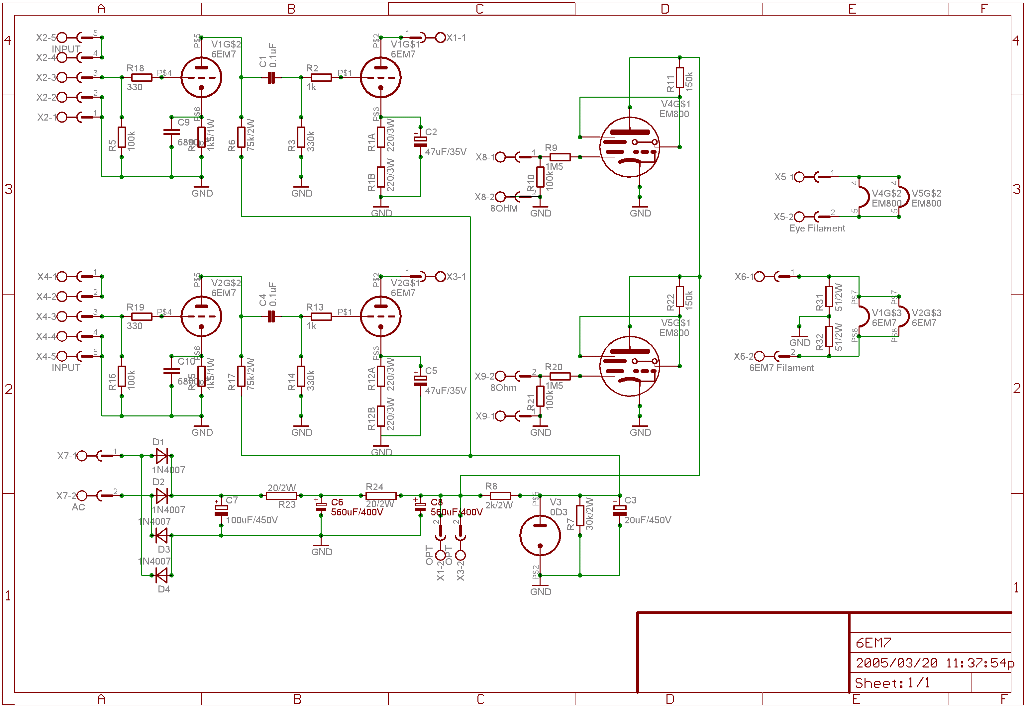Select the R8 2k/2W resistor
Screen dimensions: 1024x708
click(x=499, y=495)
